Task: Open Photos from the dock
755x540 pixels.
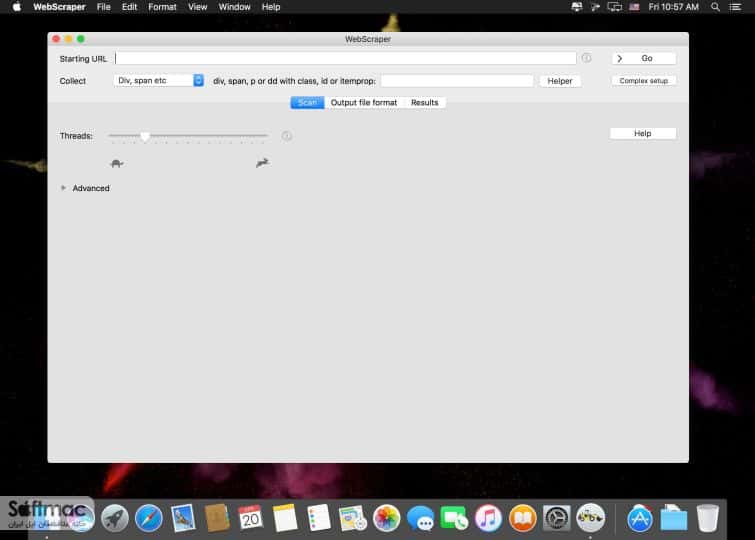Action: tap(387, 518)
